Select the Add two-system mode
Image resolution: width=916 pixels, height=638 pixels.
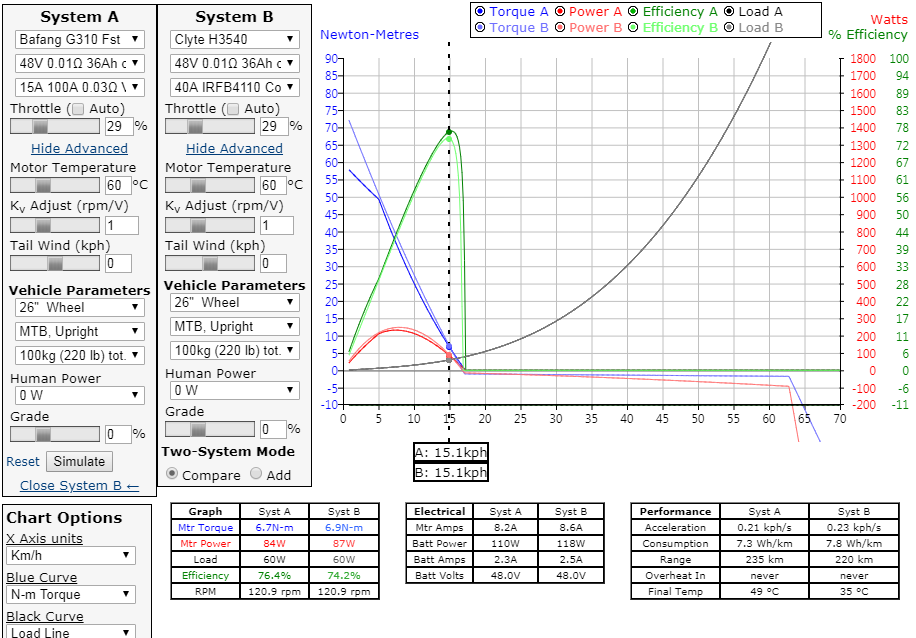pos(256,474)
